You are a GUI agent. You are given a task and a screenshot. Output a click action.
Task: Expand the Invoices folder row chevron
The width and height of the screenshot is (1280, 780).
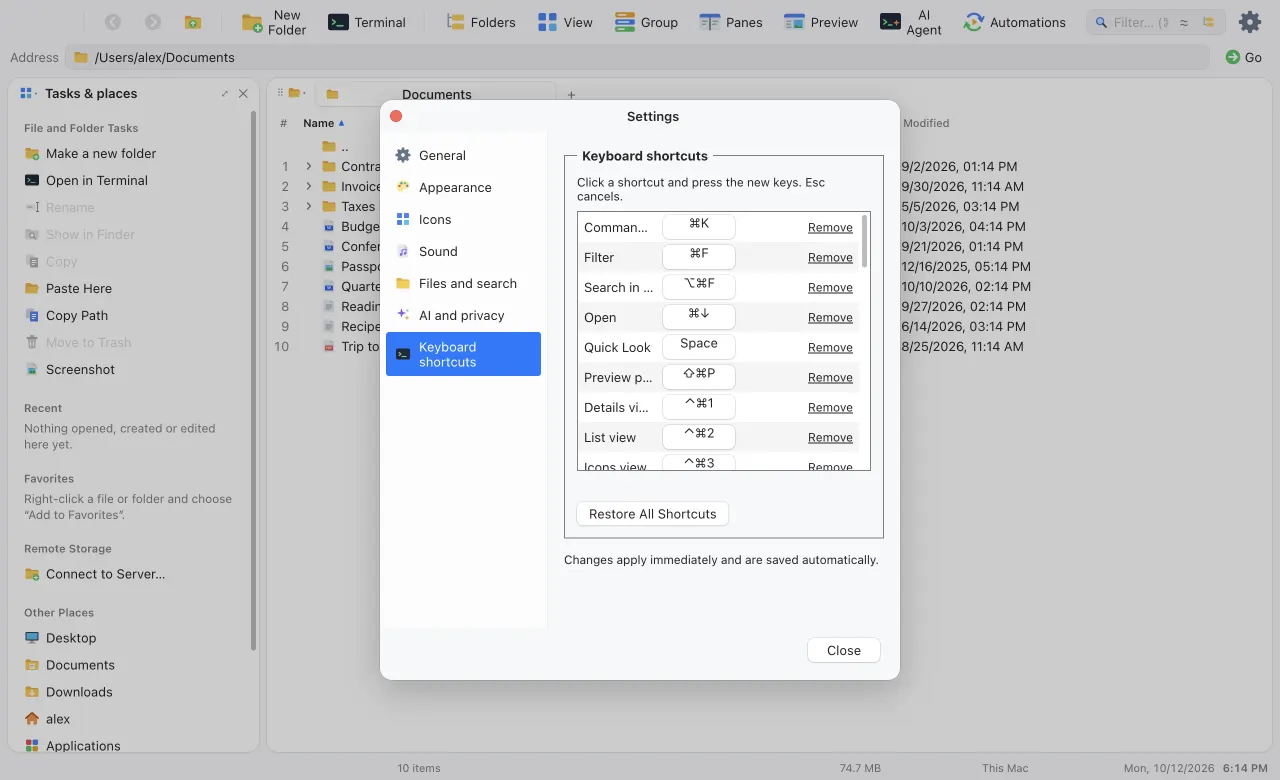pos(308,186)
